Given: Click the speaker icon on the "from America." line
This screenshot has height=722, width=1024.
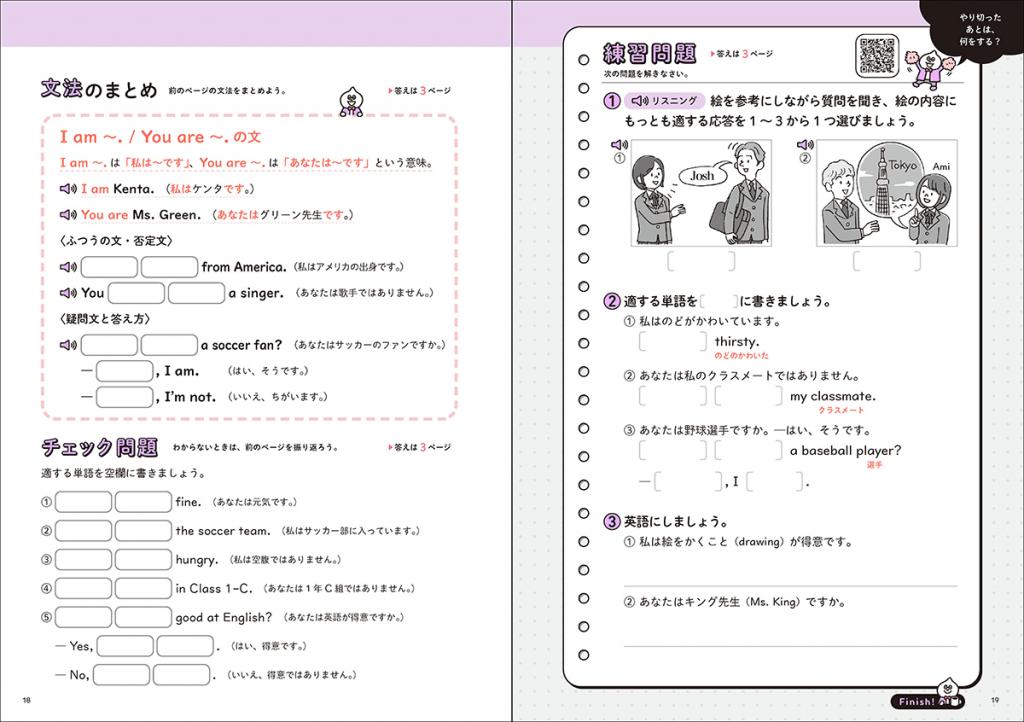Looking at the screenshot, I should 68,267.
